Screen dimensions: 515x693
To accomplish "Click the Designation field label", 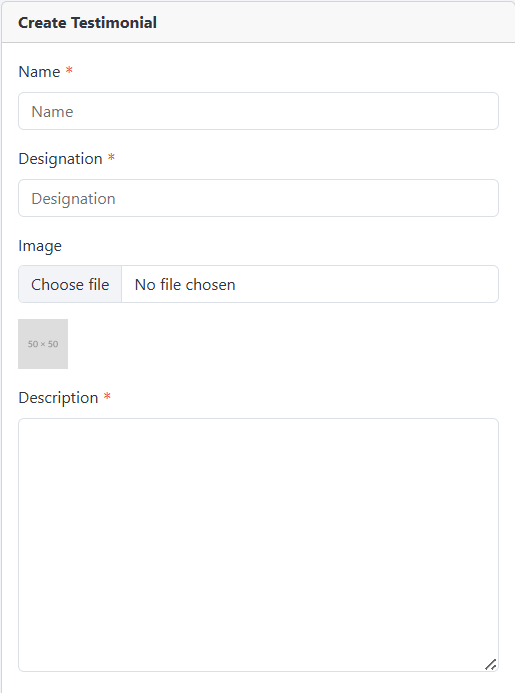I will point(61,159).
